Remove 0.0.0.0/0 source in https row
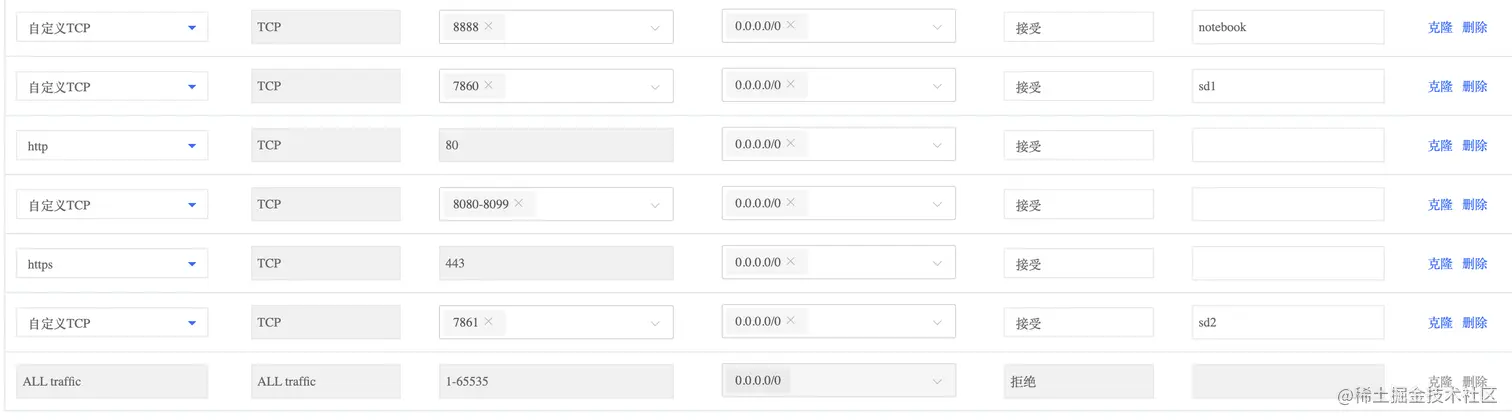1512x420 pixels. [x=790, y=263]
